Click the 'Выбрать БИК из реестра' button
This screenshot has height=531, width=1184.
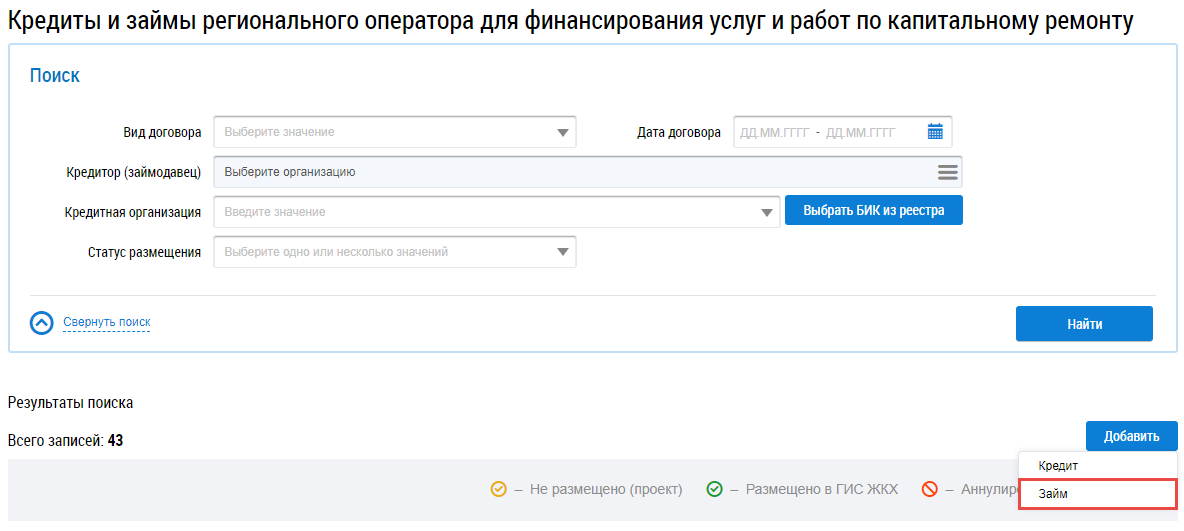(873, 211)
